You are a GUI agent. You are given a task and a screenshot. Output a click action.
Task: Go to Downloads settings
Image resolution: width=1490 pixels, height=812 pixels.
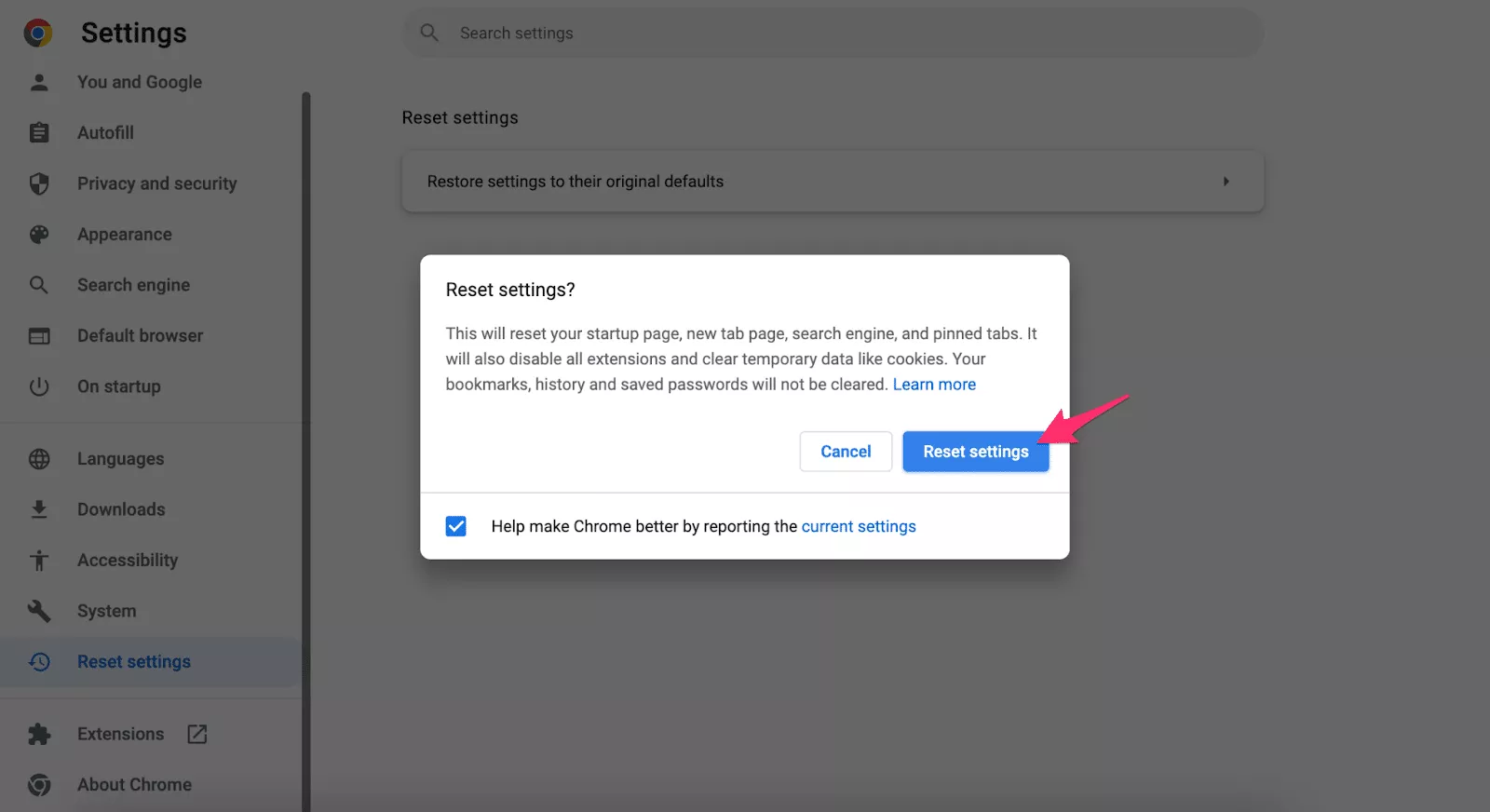tap(121, 509)
